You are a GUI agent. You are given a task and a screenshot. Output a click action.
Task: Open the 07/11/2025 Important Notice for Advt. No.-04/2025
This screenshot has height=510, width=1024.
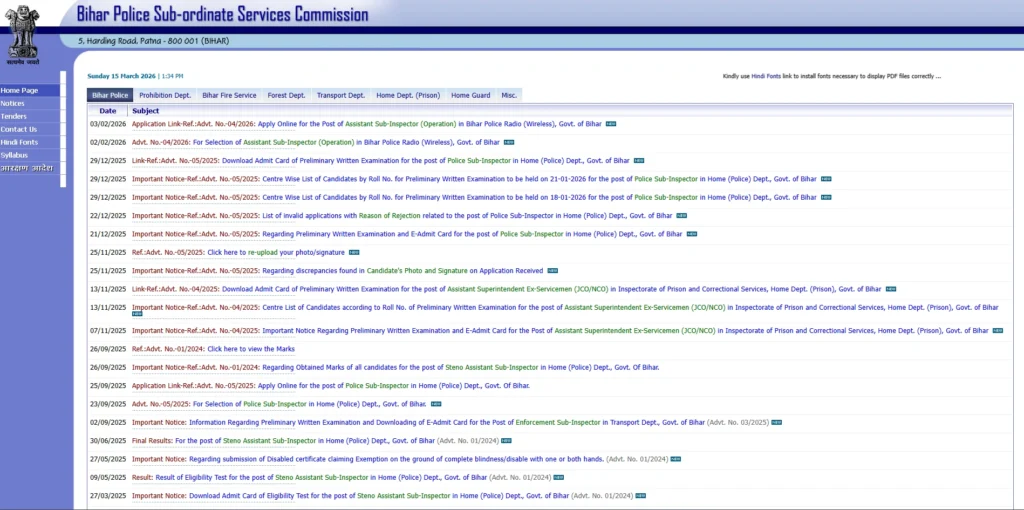point(560,331)
